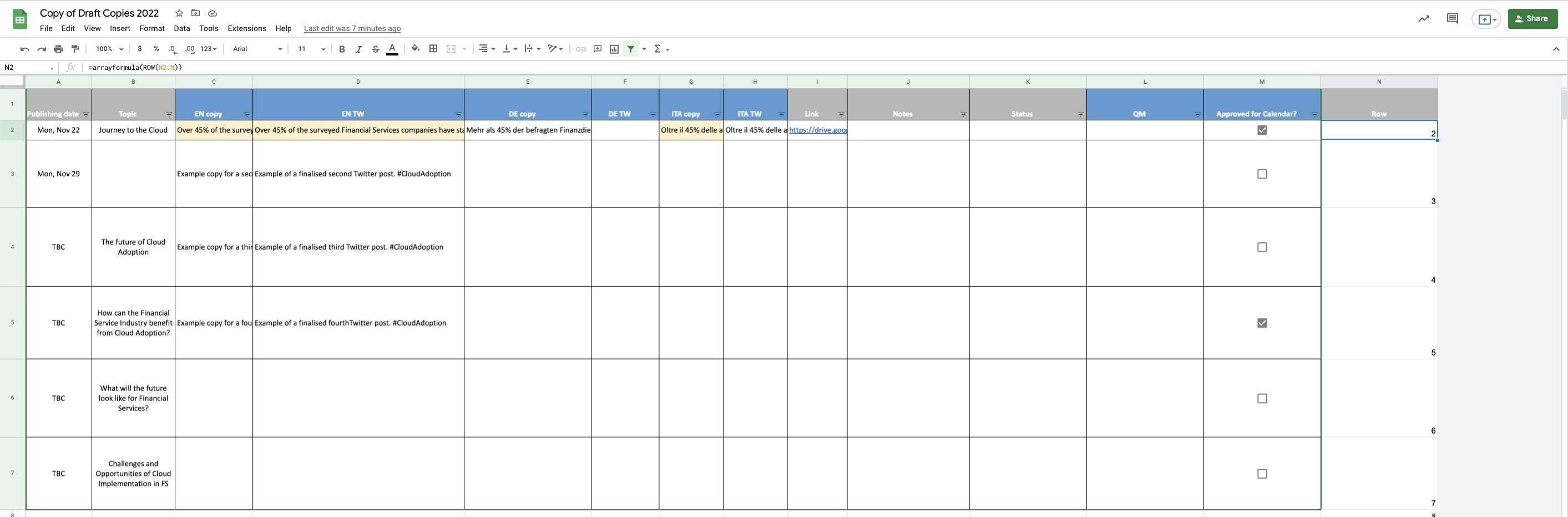Open the drive.google link in row 2
The image size is (1568, 517).
[817, 130]
